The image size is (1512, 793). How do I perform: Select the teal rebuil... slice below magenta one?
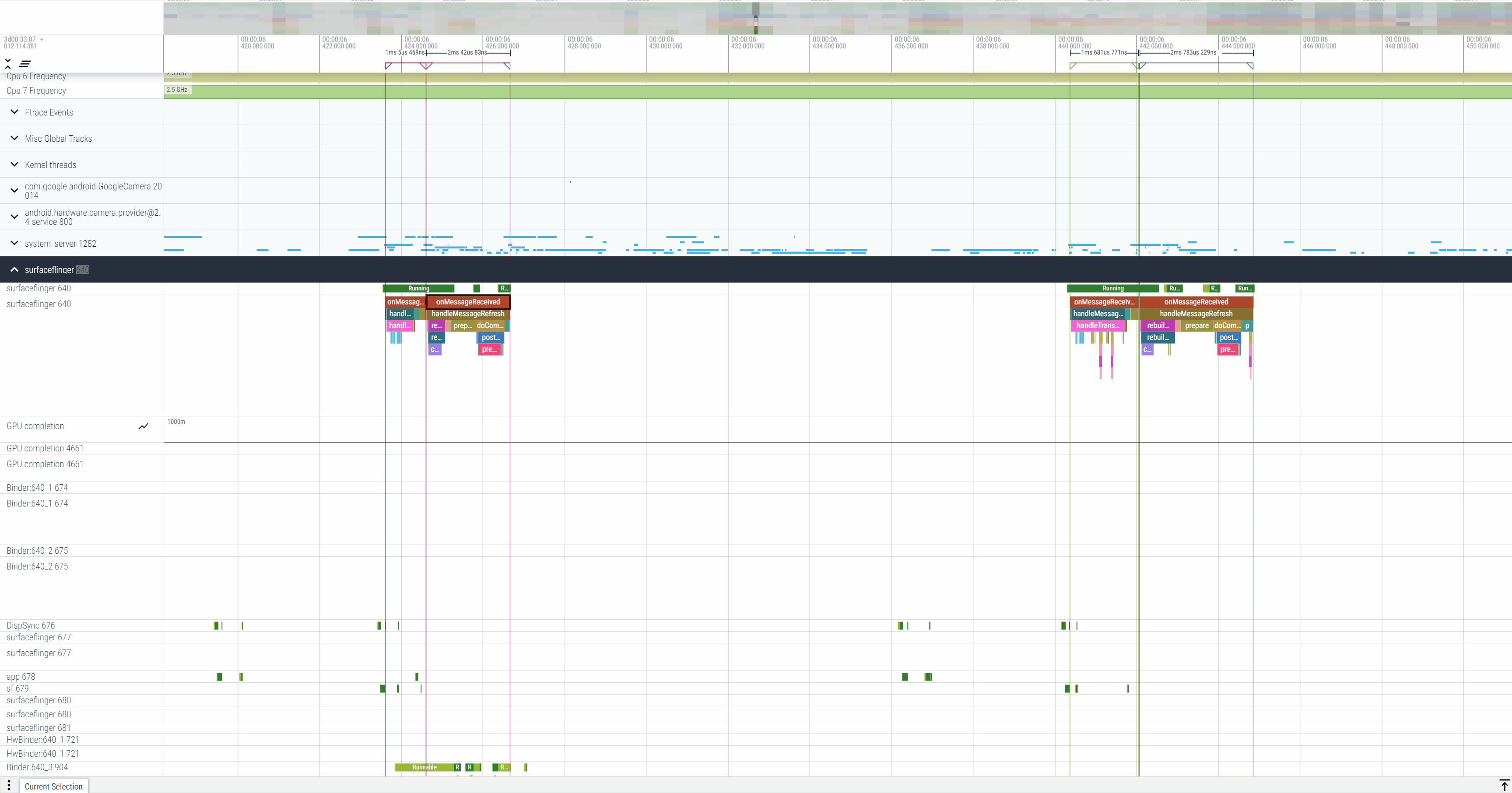click(1158, 337)
